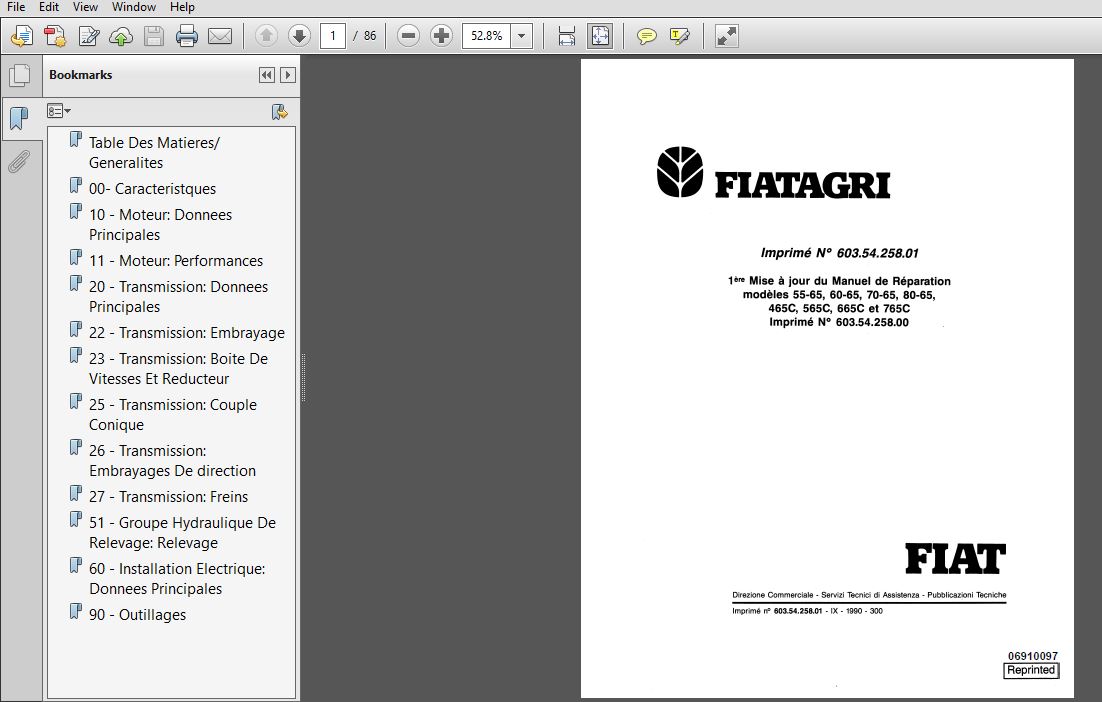This screenshot has width=1102, height=702.
Task: Open bookmark 51 - Groupe Hydraulique De Relevage
Action: click(x=183, y=533)
